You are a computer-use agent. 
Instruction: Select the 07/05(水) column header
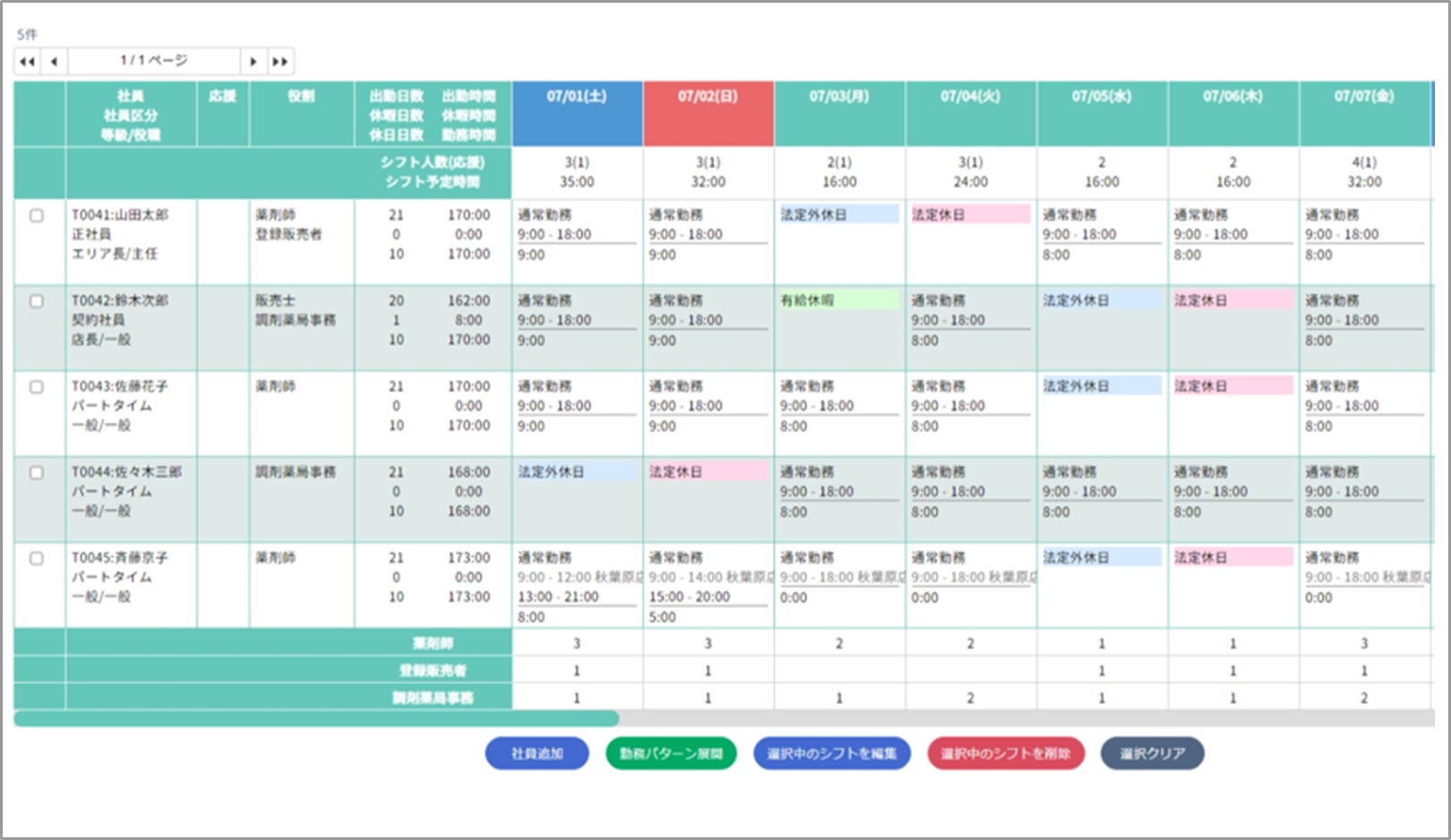click(x=1102, y=114)
